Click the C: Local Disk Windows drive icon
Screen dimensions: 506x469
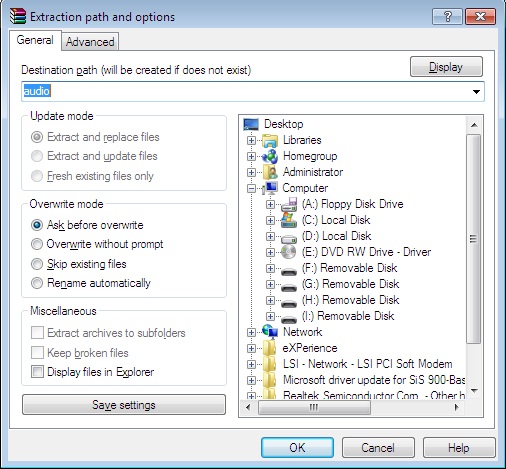(x=289, y=220)
